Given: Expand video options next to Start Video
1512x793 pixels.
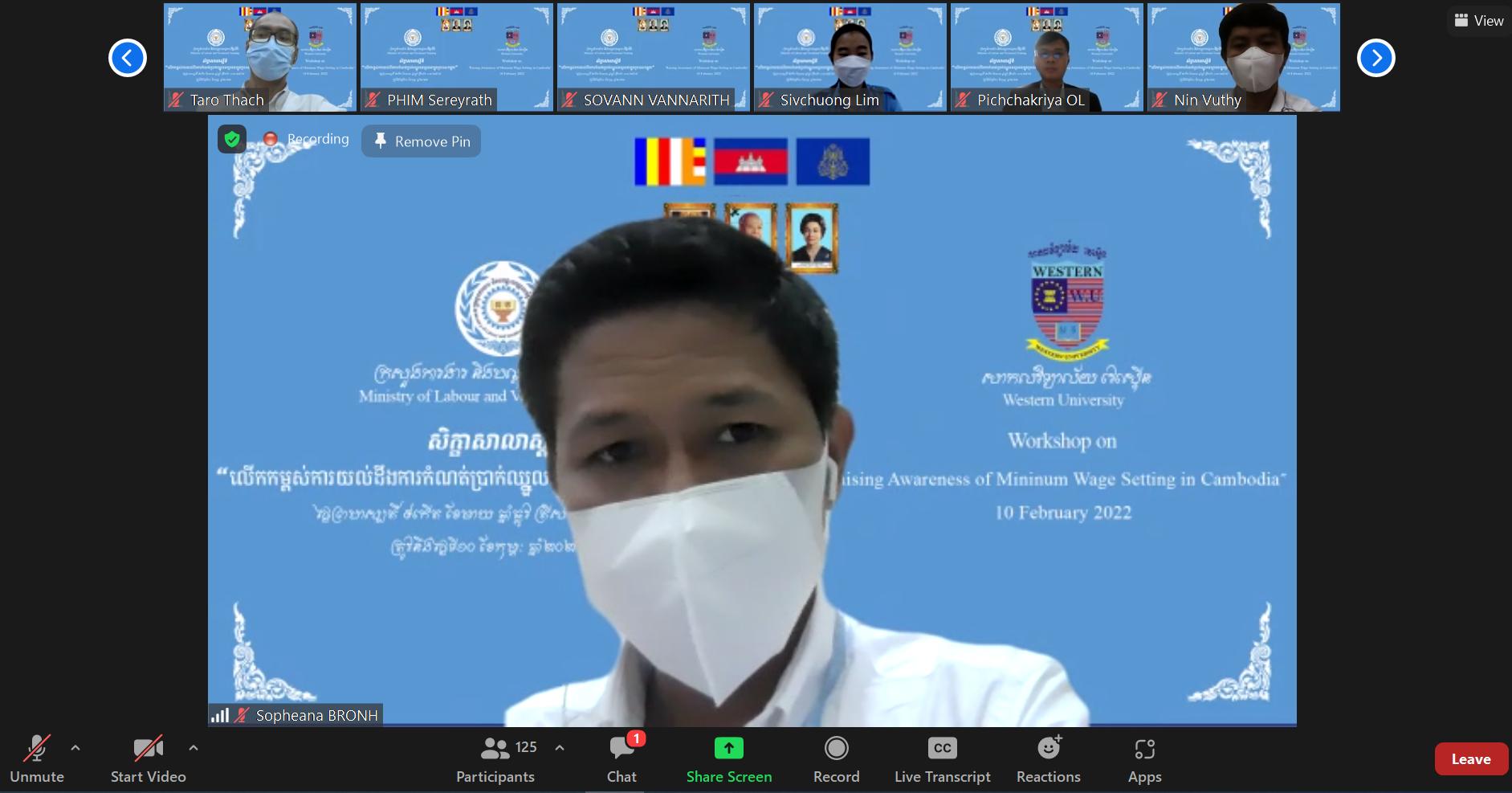Looking at the screenshot, I should pyautogui.click(x=194, y=748).
